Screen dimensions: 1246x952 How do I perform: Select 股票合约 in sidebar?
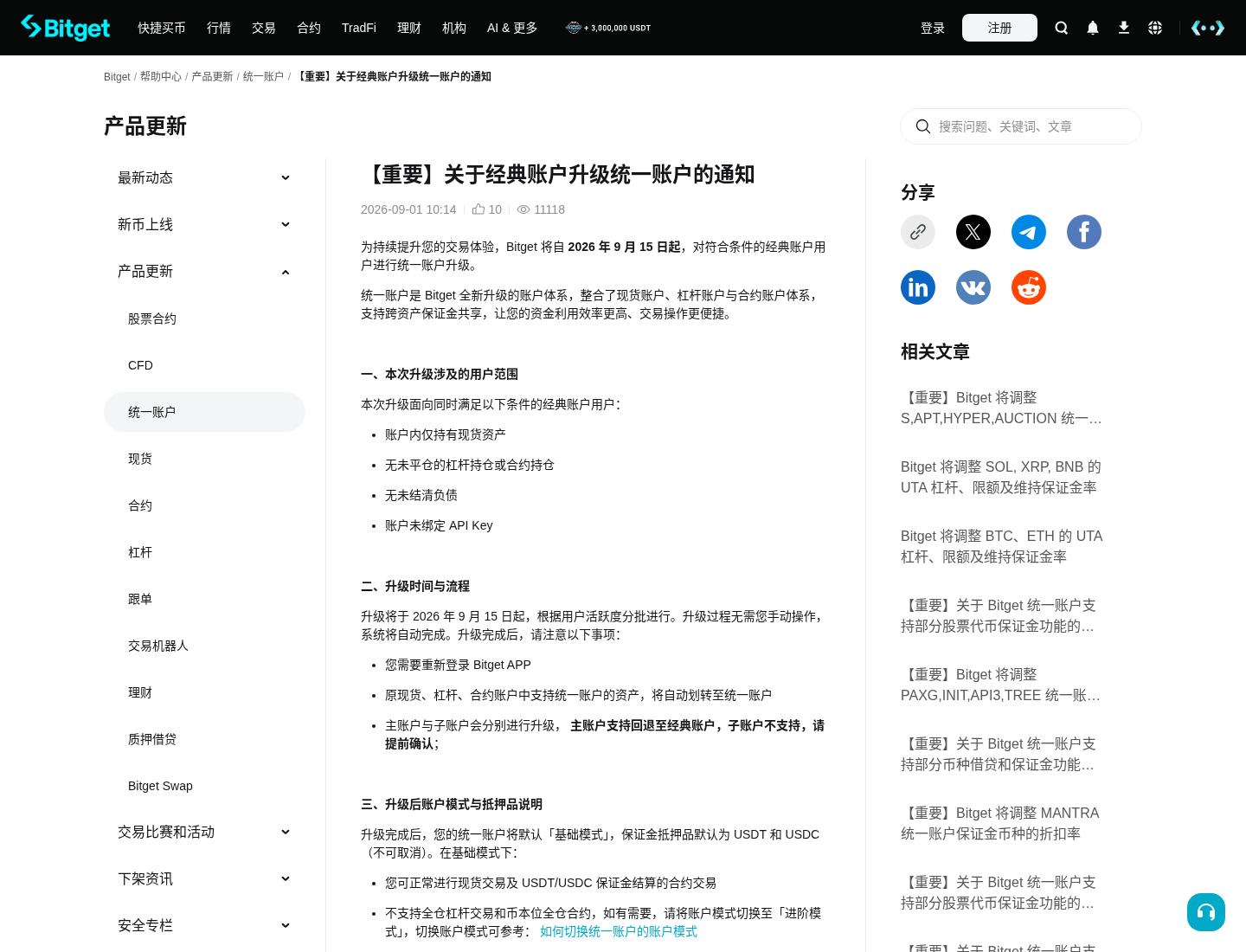(x=204, y=318)
